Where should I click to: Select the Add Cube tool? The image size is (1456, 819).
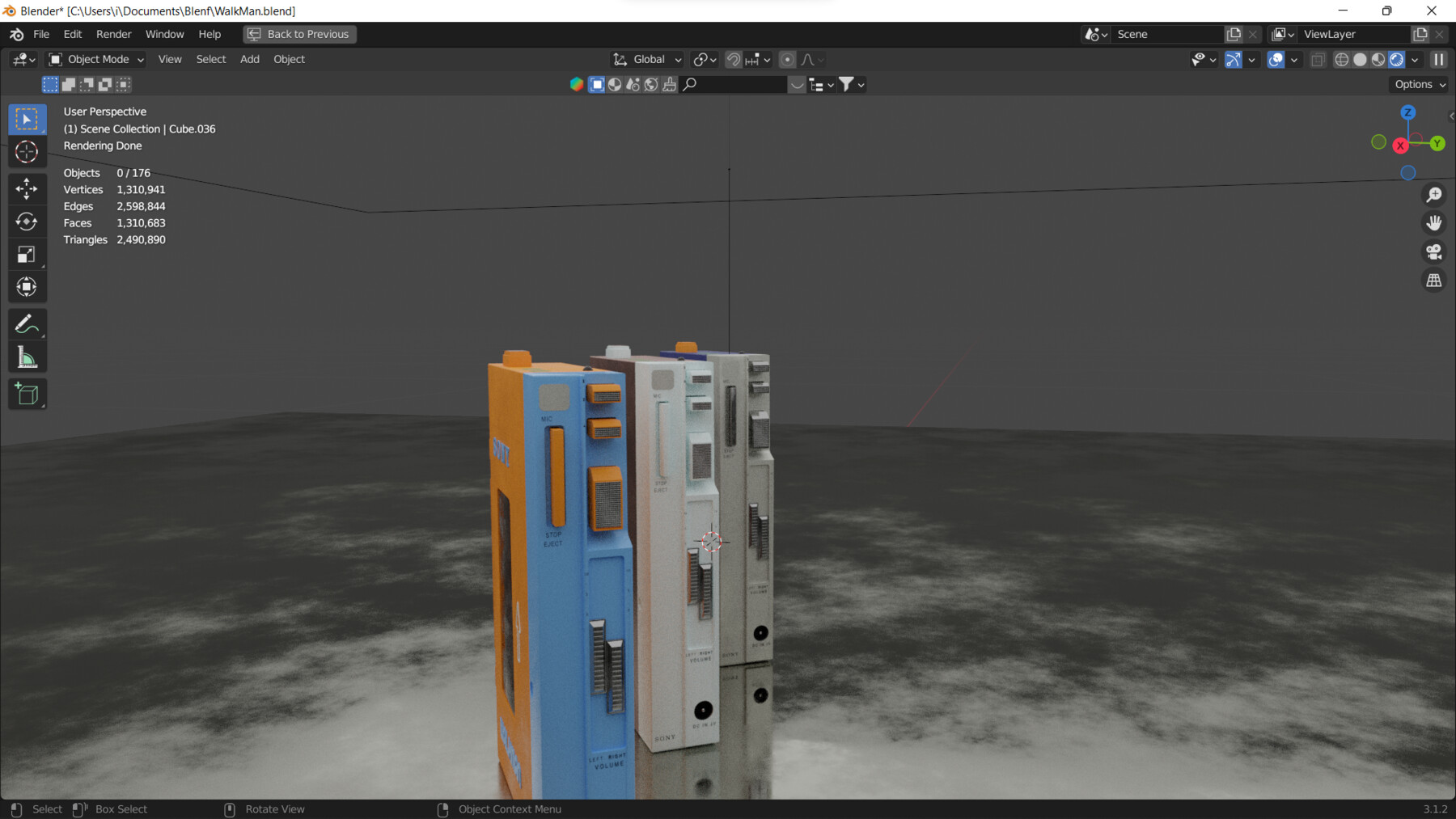27,394
